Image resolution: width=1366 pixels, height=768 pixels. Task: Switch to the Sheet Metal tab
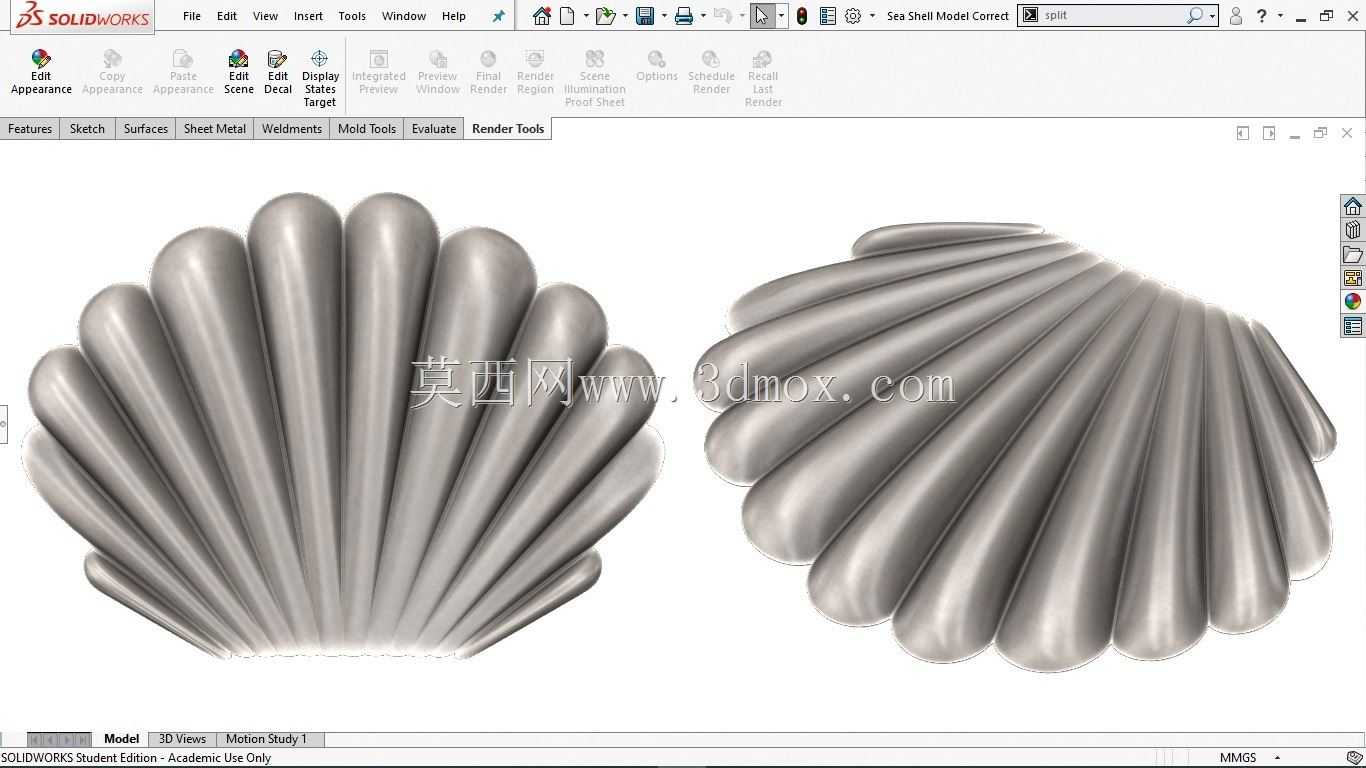[x=215, y=129]
